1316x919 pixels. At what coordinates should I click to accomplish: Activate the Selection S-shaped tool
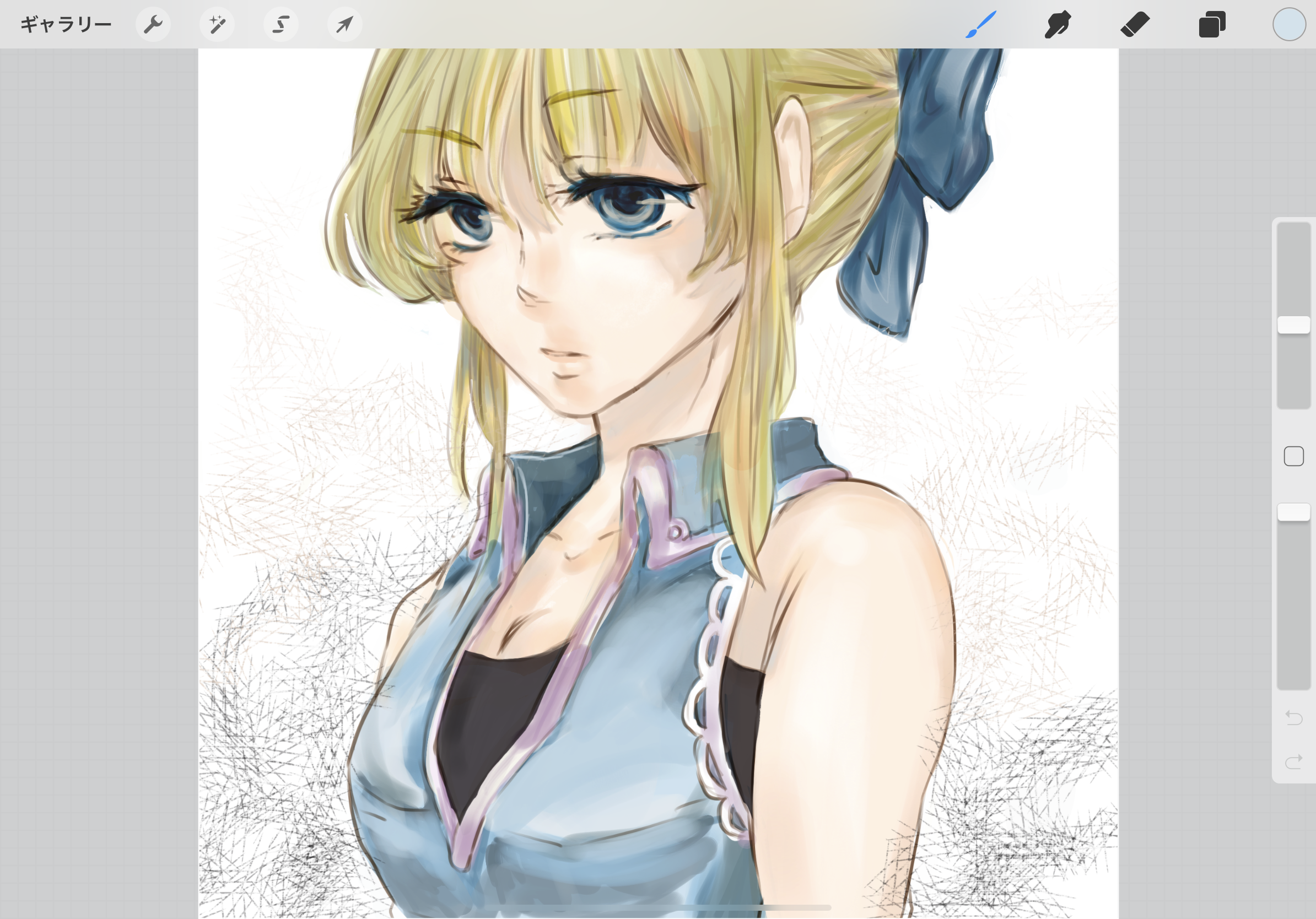click(x=281, y=25)
